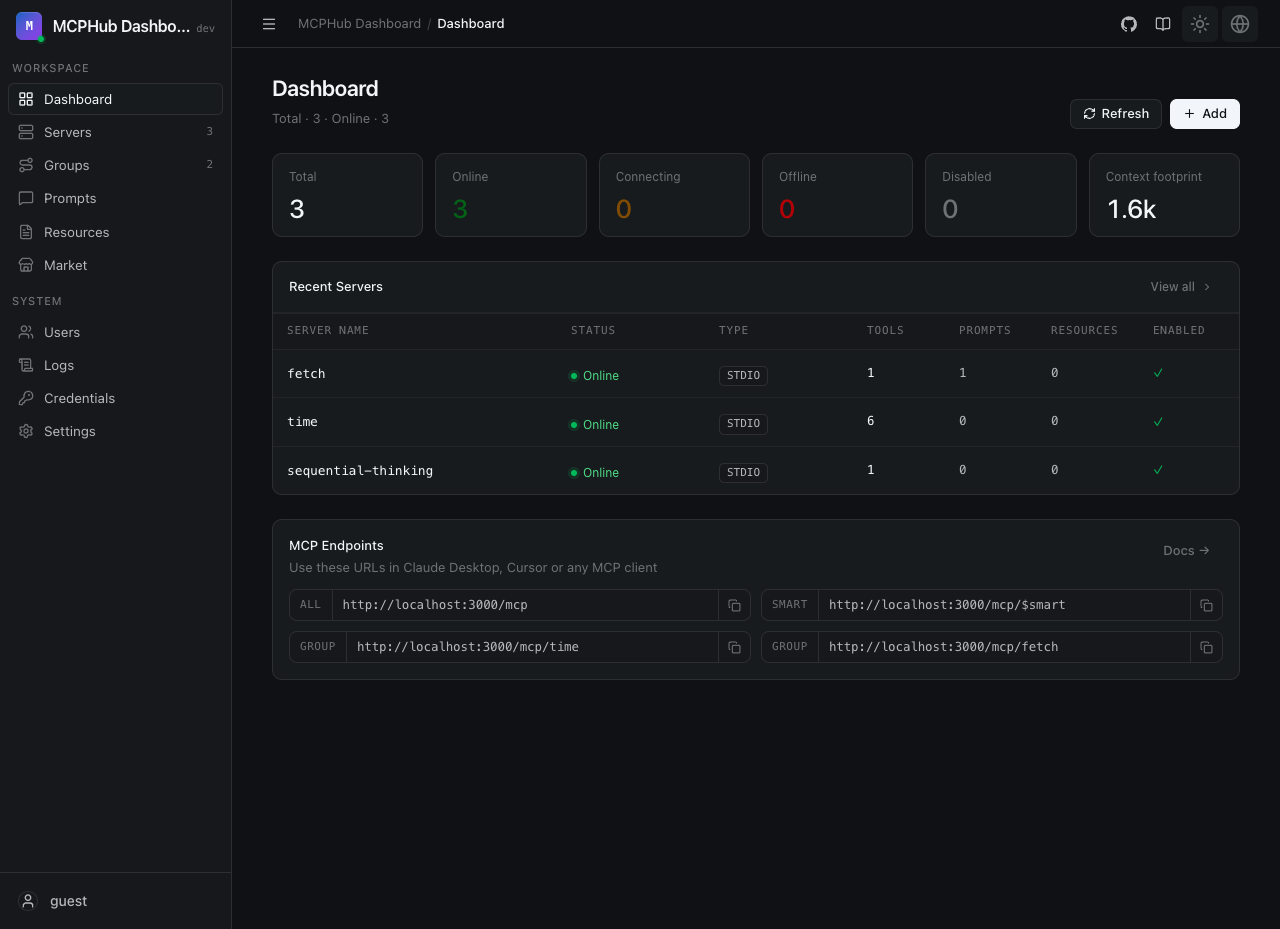1280x929 pixels.
Task: Click the Add server button
Action: [x=1205, y=114]
